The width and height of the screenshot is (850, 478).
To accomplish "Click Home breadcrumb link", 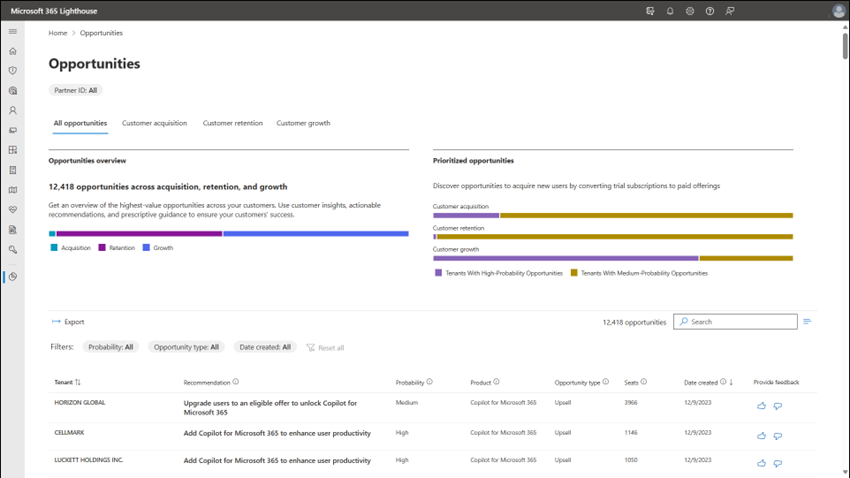I will [57, 33].
